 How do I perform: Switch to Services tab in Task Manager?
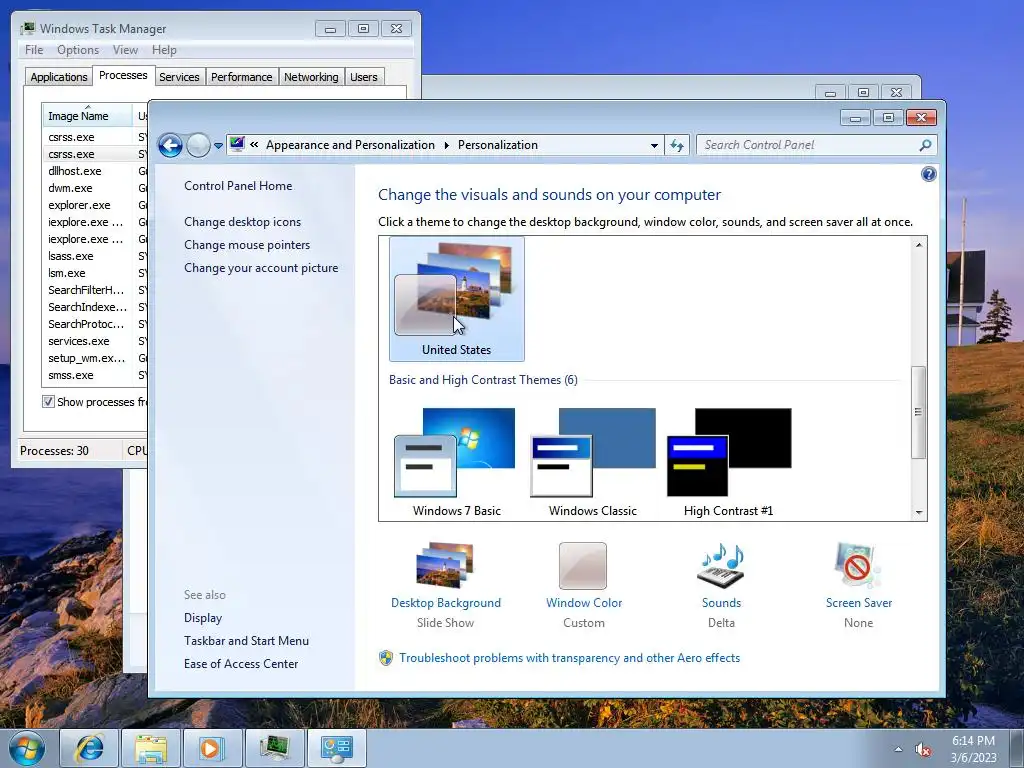click(x=179, y=77)
